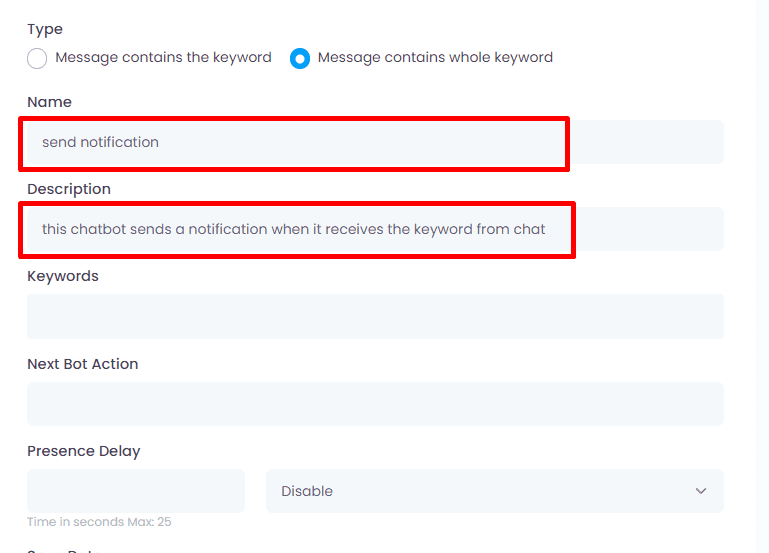The image size is (769, 553).
Task: Click the "Message contains whole keyword" label text
Action: click(x=435, y=58)
